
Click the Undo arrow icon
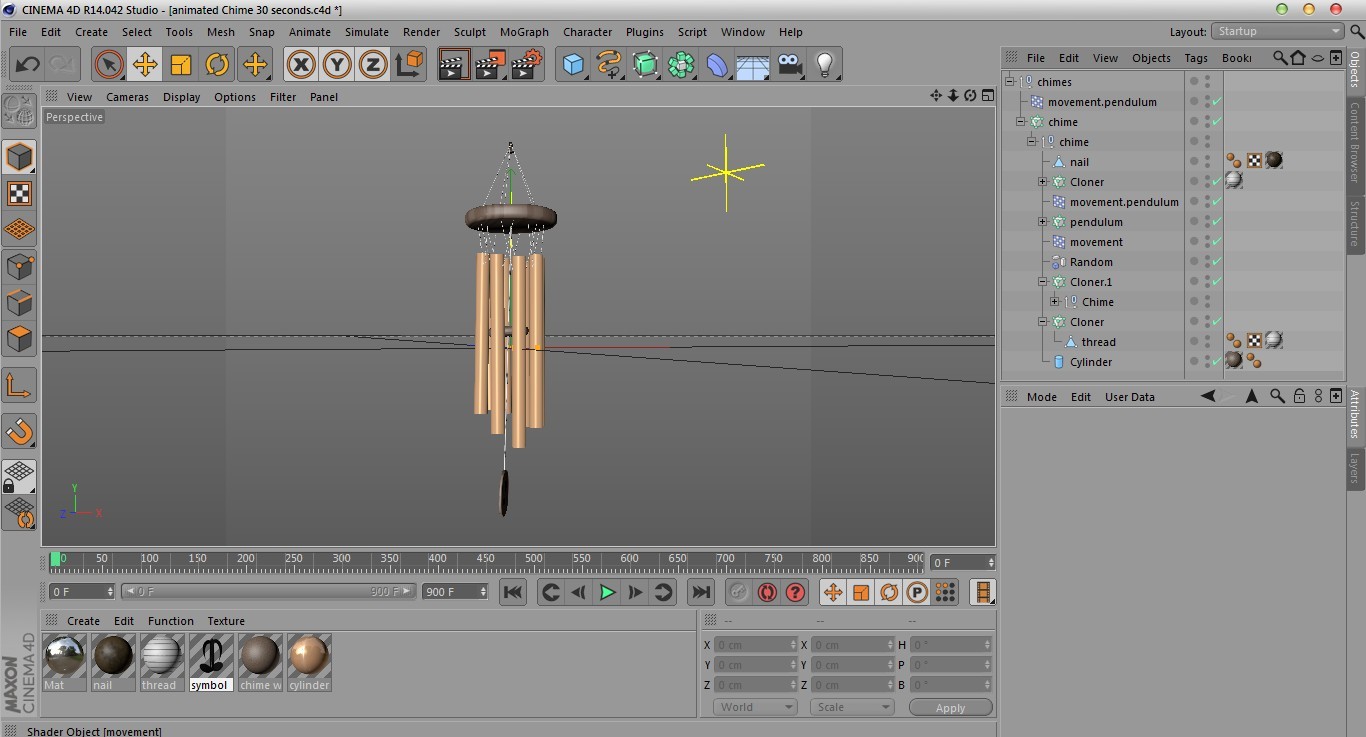coord(27,65)
